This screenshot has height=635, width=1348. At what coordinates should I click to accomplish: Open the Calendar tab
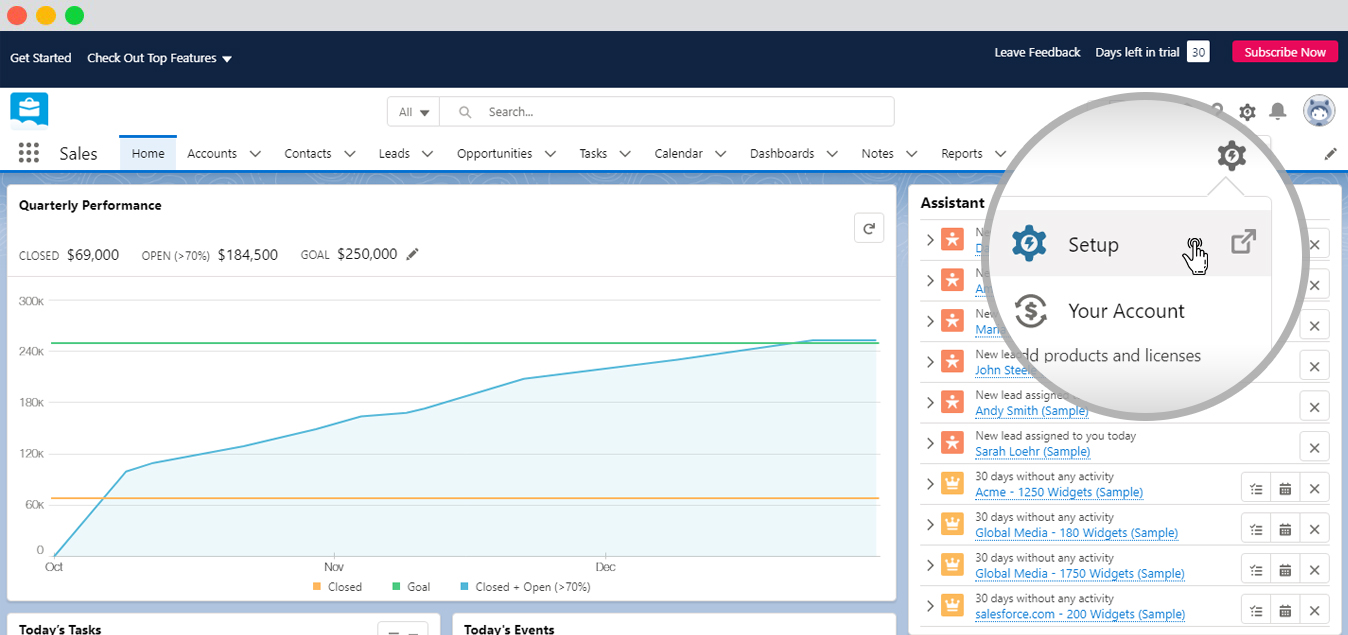click(678, 154)
